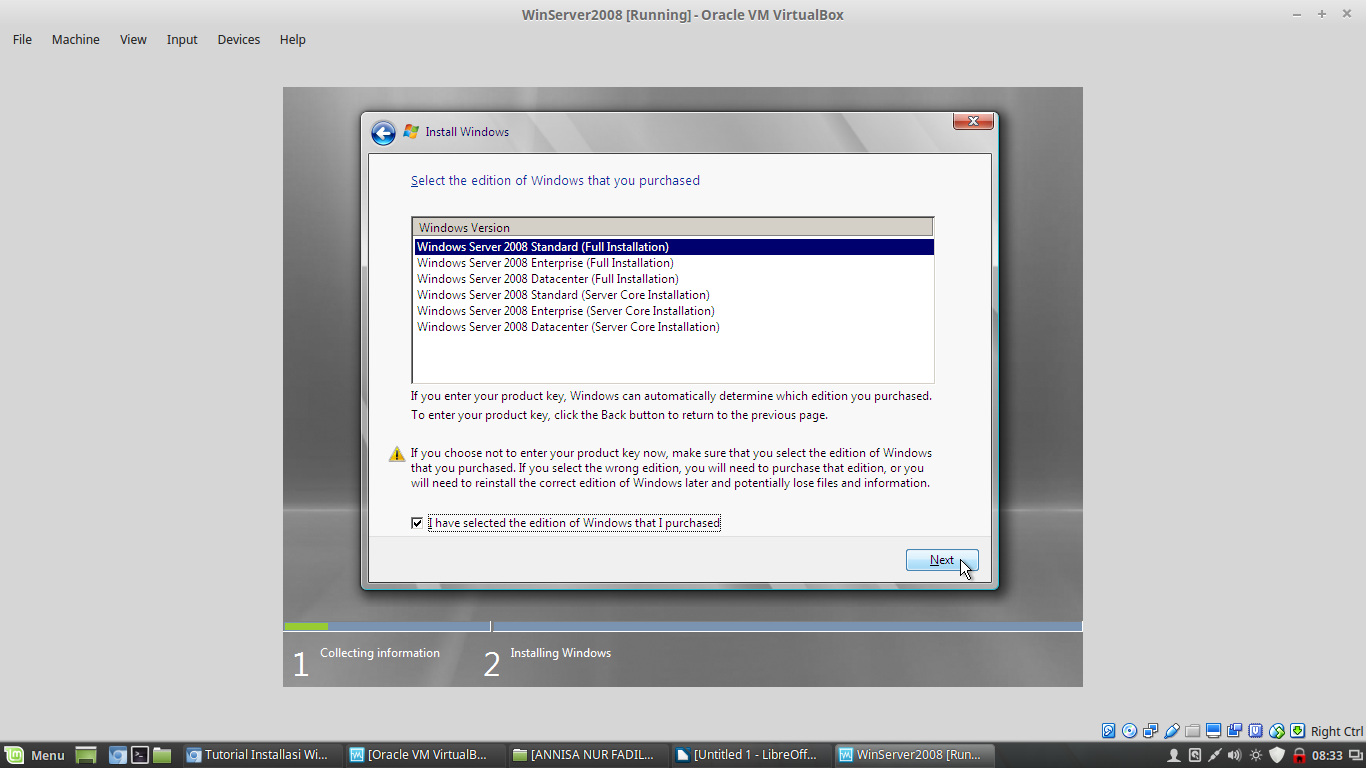Click the green setup progress bar

pyautogui.click(x=306, y=627)
